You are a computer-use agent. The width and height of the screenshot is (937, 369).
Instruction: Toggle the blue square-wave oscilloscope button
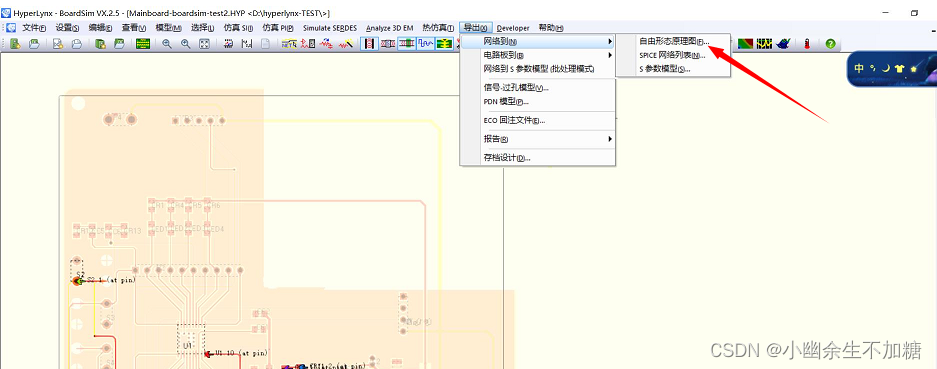click(x=425, y=44)
